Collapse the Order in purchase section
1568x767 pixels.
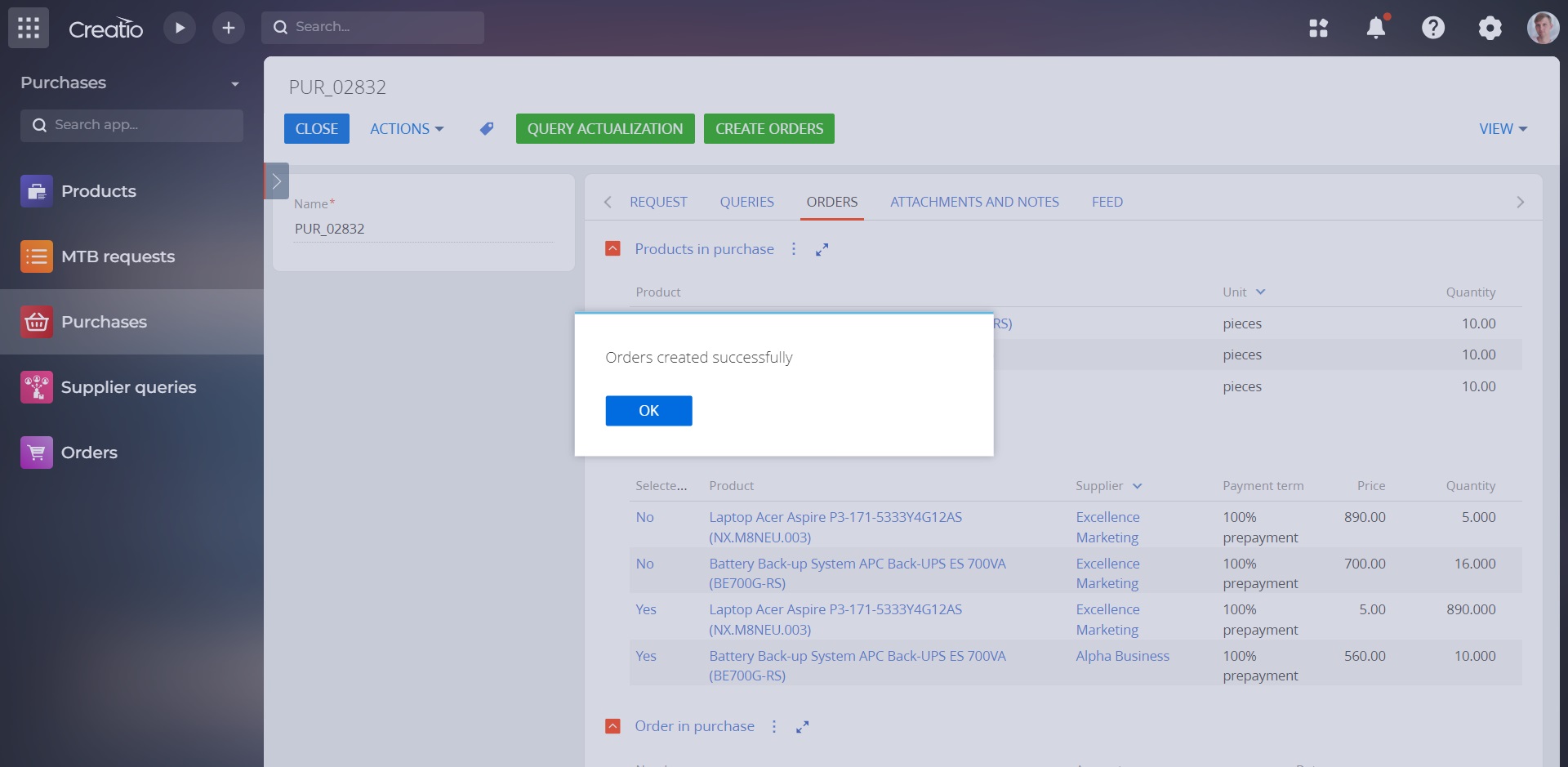coord(612,725)
